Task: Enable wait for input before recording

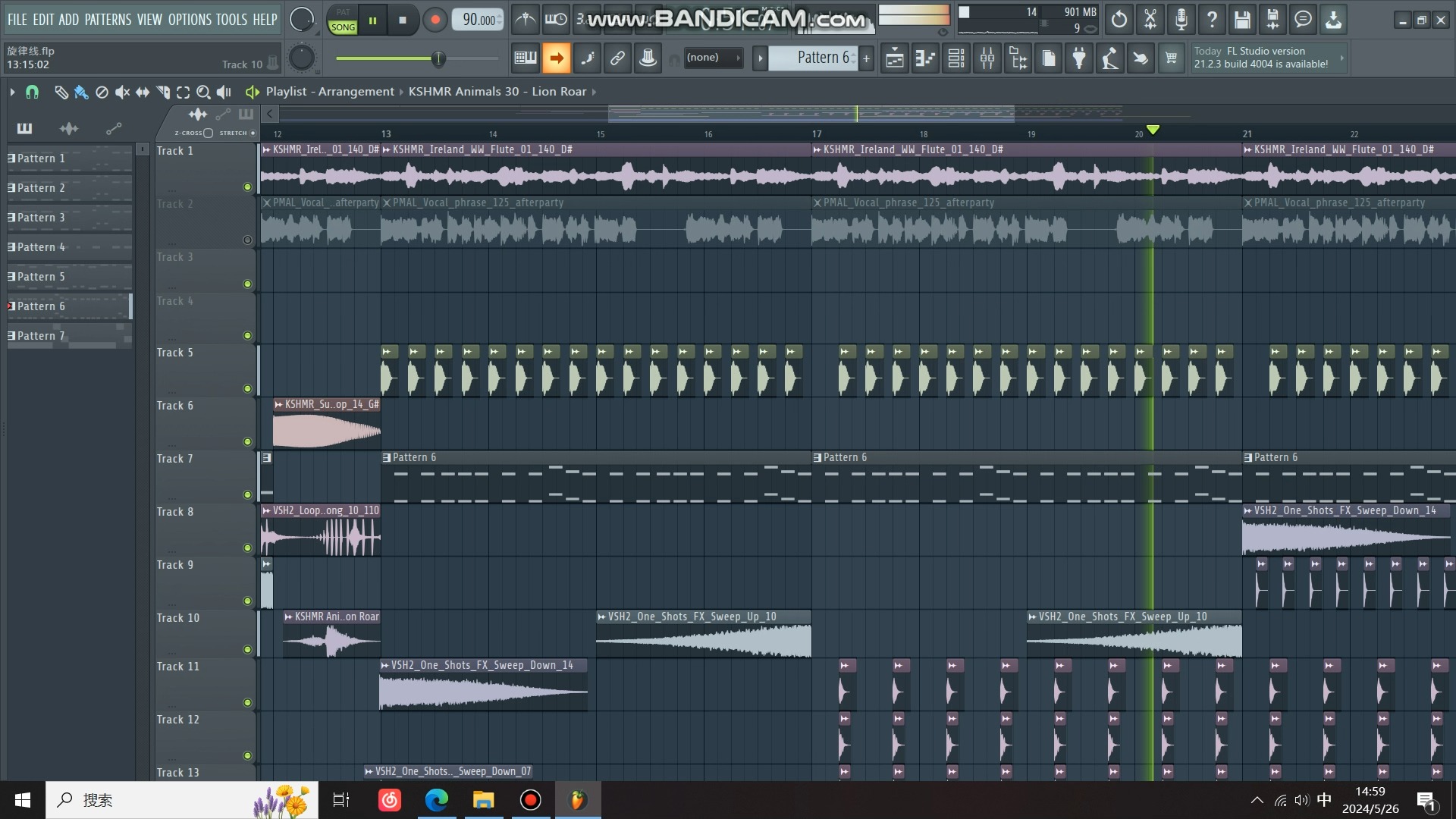Action: click(x=556, y=20)
